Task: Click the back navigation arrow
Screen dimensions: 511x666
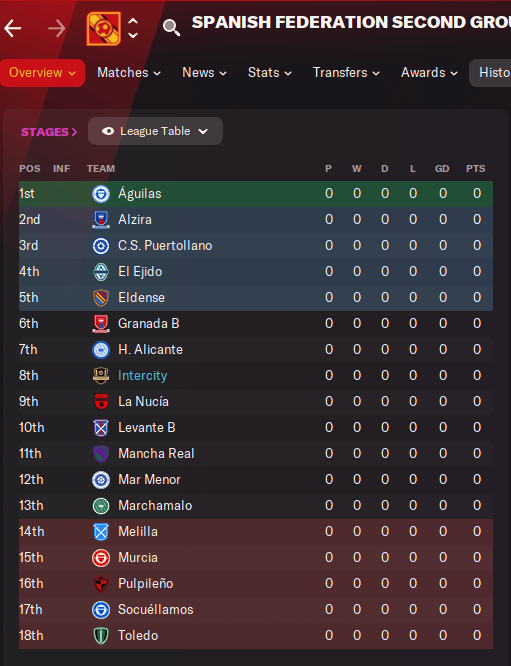Action: click(x=13, y=29)
